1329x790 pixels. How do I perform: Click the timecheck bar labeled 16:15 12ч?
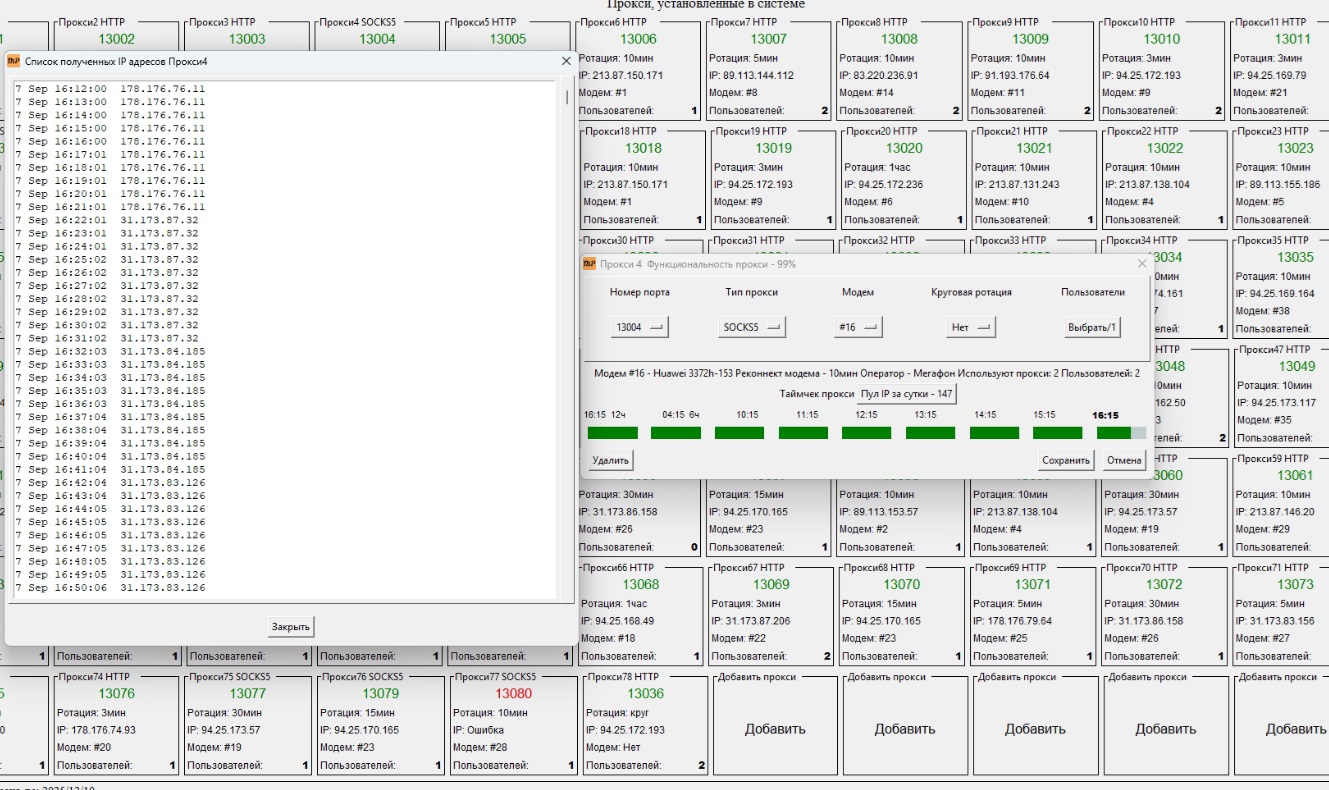612,433
